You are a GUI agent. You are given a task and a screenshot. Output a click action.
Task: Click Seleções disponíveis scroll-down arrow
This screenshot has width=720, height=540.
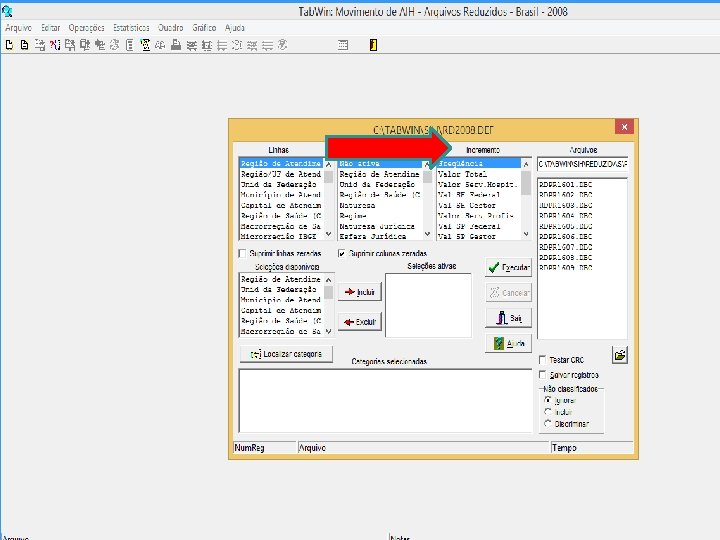(328, 332)
